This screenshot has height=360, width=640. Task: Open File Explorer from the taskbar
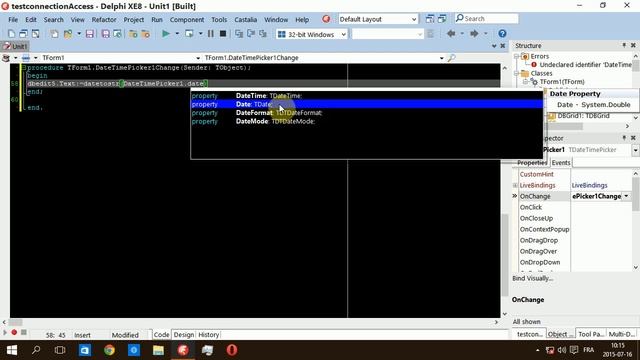pos(158,350)
